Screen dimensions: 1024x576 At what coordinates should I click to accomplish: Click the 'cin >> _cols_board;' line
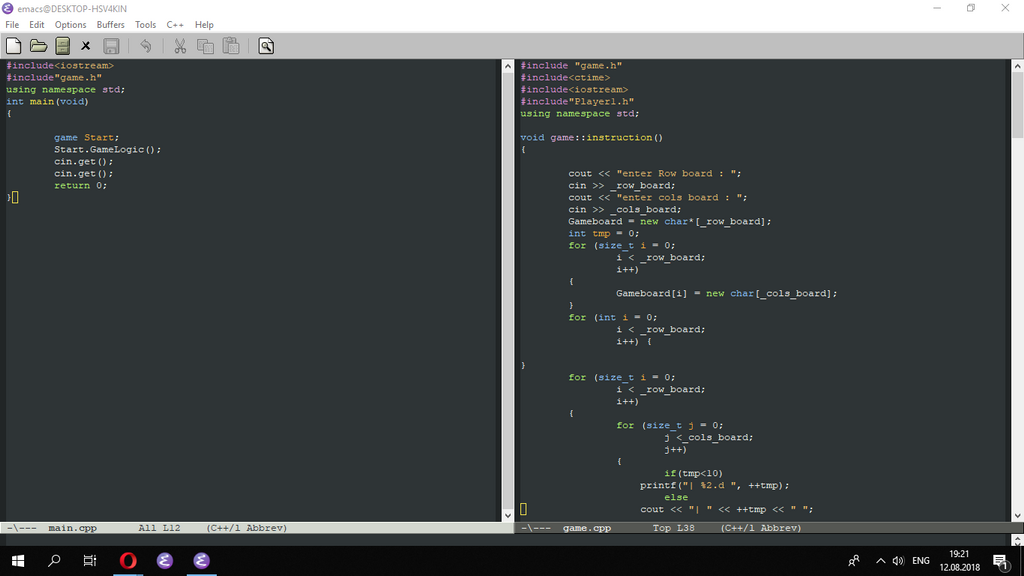click(624, 210)
